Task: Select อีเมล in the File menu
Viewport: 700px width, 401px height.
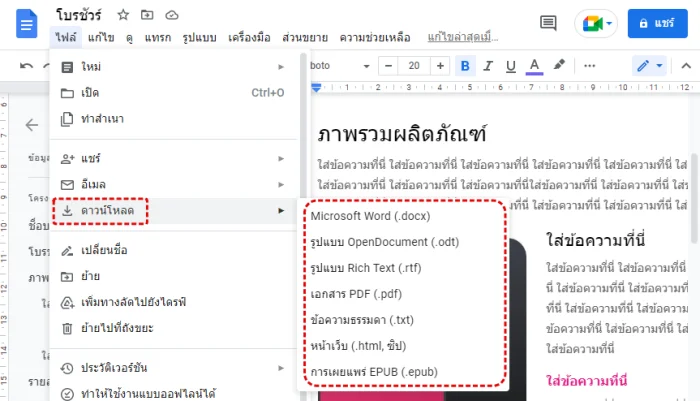Action: [x=173, y=184]
